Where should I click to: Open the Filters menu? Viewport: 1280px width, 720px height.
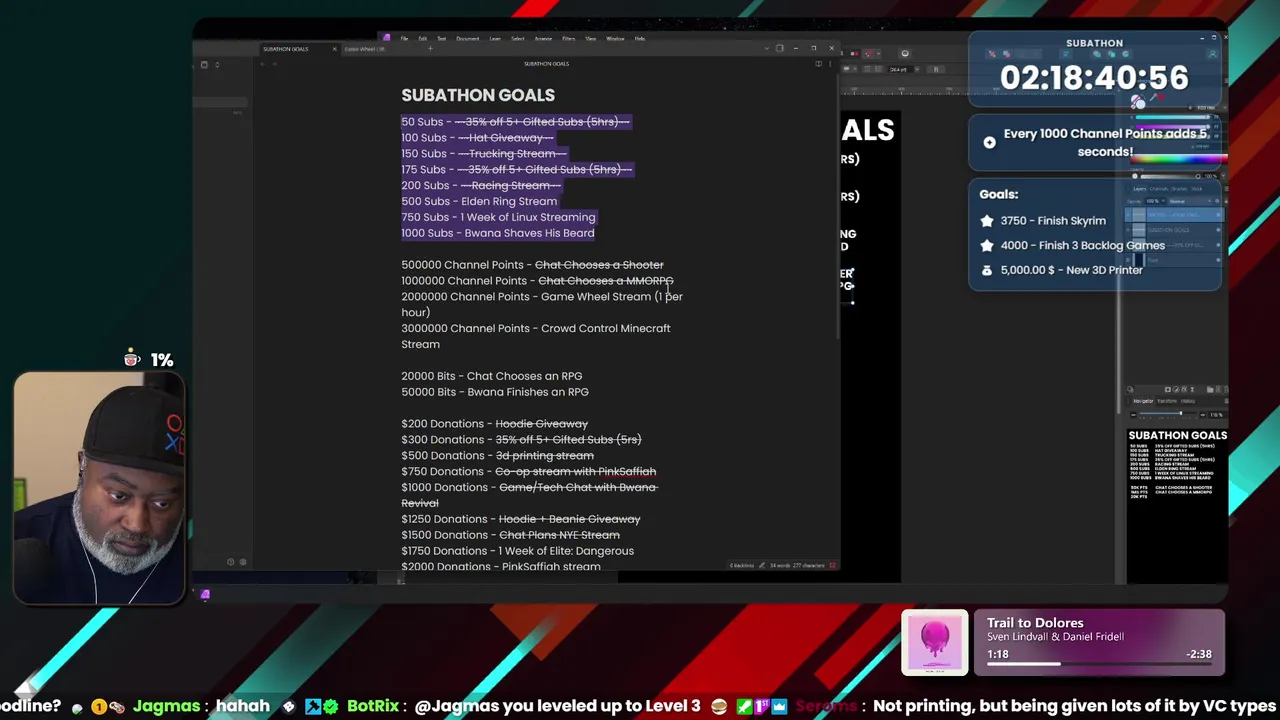click(x=569, y=38)
